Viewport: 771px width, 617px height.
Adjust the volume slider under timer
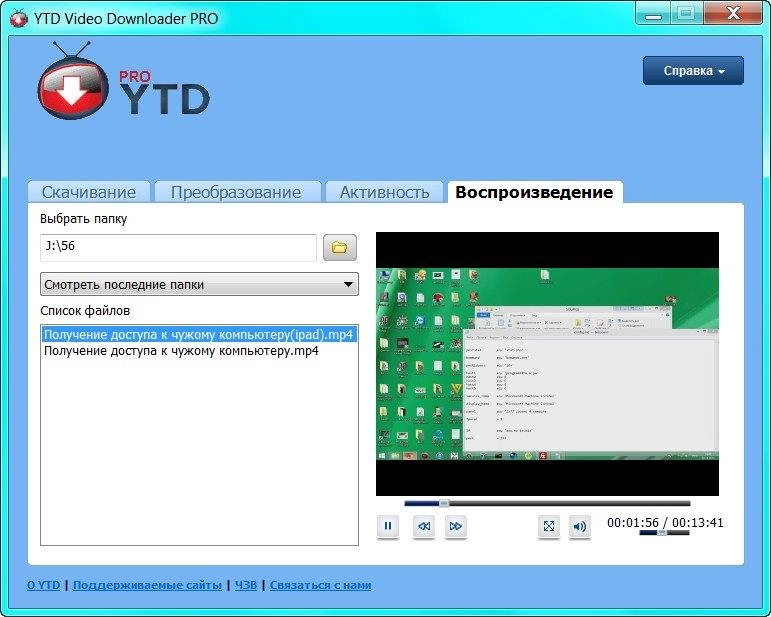[x=664, y=532]
